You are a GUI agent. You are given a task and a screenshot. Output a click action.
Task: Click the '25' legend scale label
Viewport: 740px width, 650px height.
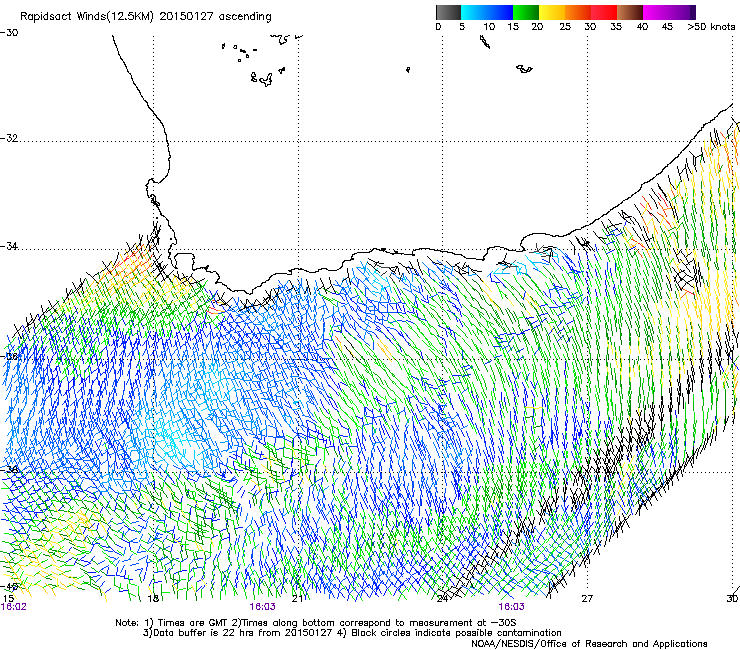pyautogui.click(x=565, y=27)
